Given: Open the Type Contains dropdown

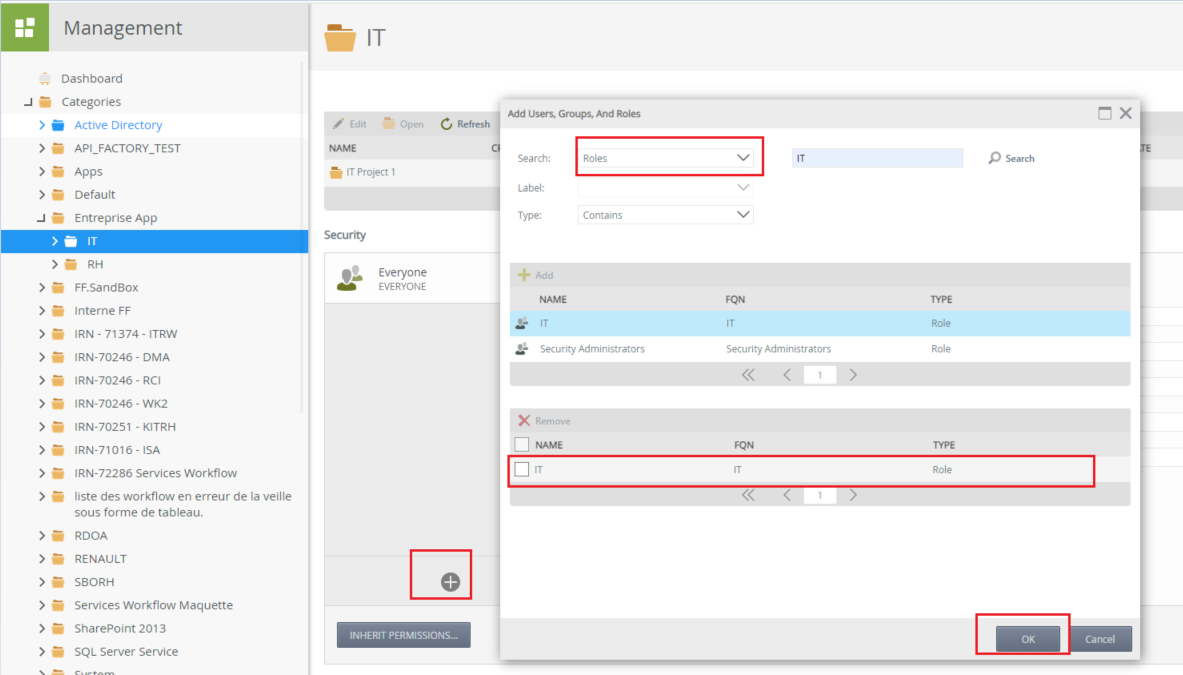Looking at the screenshot, I should coord(742,215).
